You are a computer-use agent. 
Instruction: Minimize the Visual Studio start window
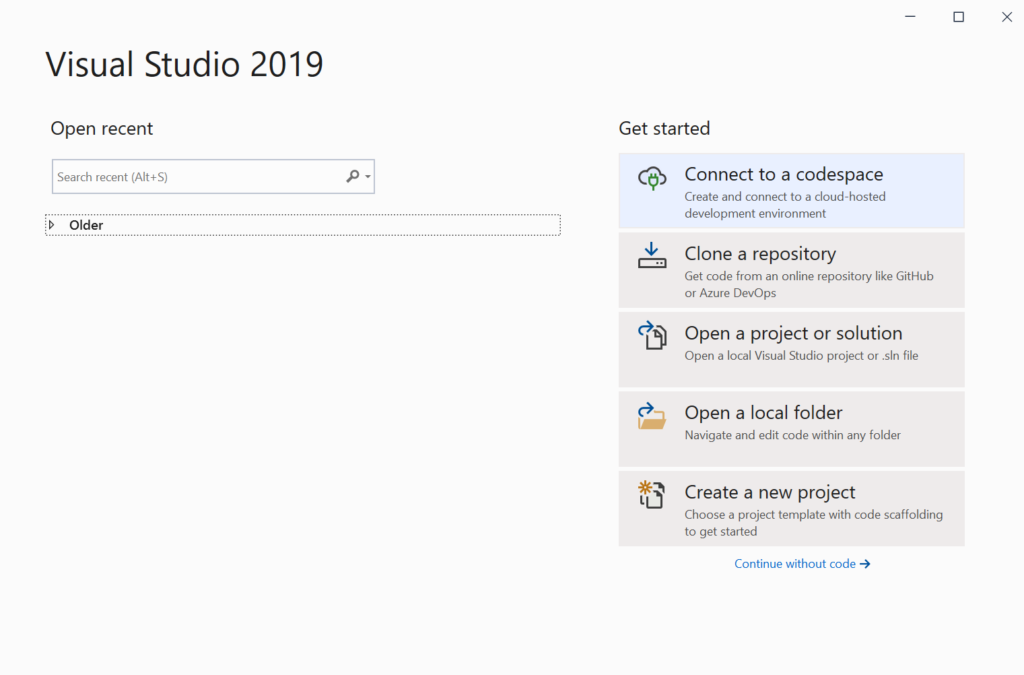tap(909, 16)
